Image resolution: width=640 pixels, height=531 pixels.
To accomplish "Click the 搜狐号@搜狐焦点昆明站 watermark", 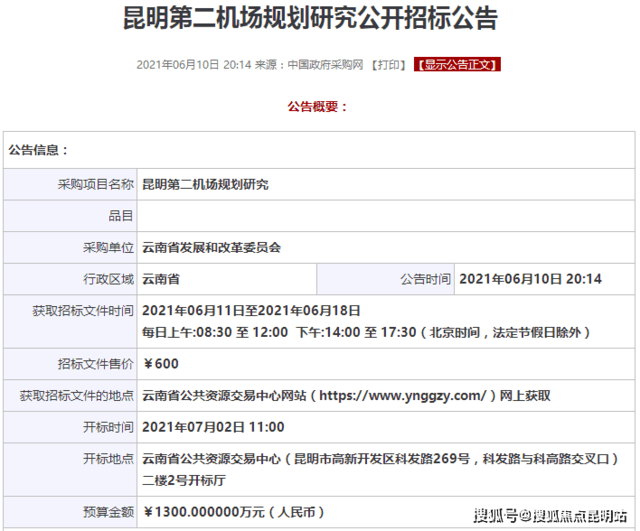I will [555, 516].
